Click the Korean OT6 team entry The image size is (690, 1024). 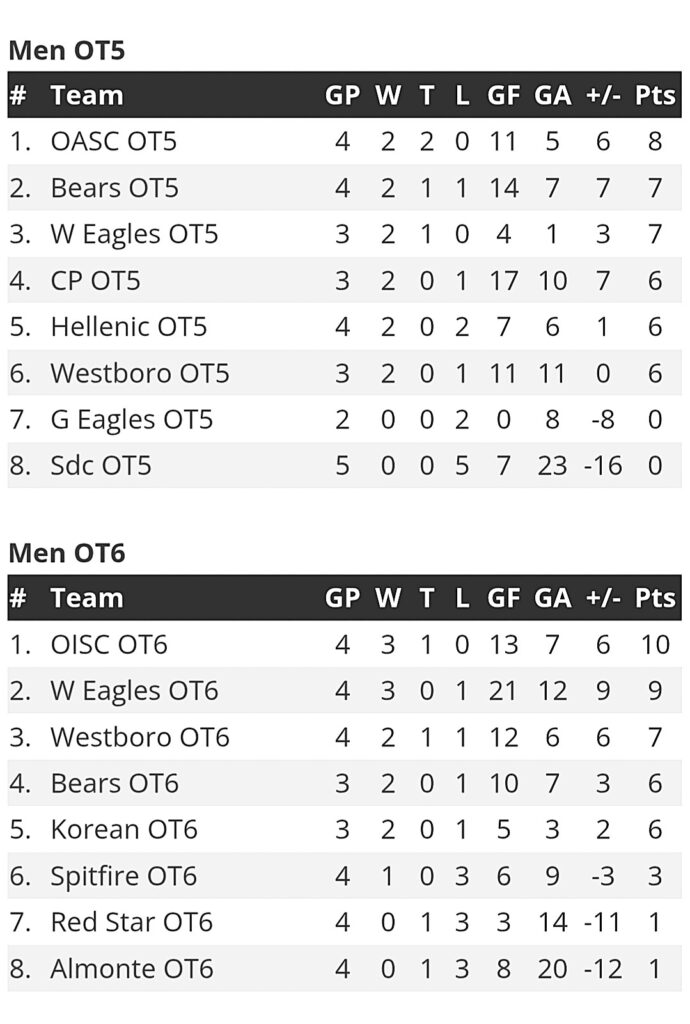[x=124, y=829]
